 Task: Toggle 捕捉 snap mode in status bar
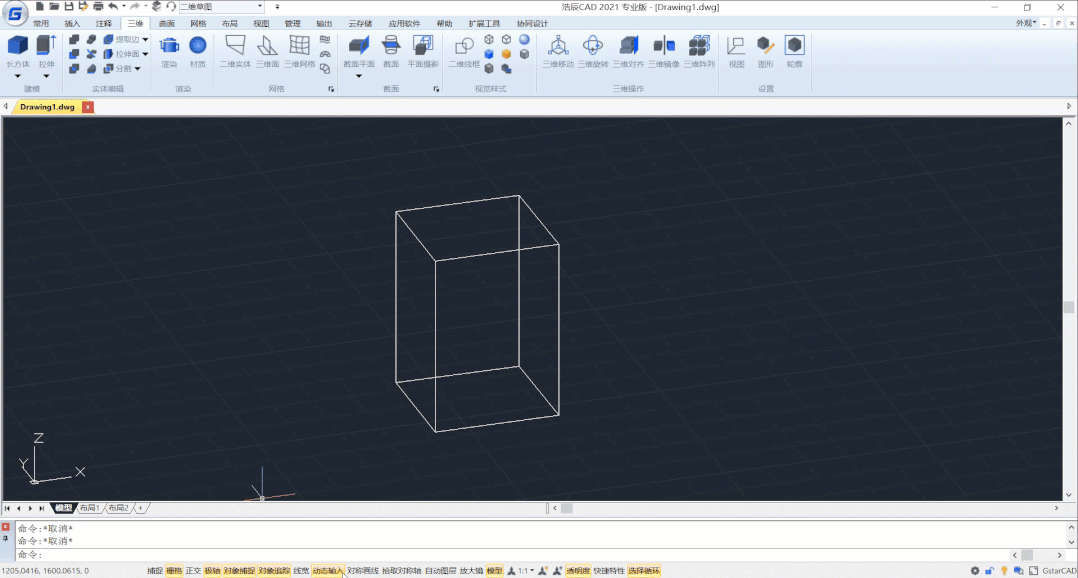coord(155,570)
